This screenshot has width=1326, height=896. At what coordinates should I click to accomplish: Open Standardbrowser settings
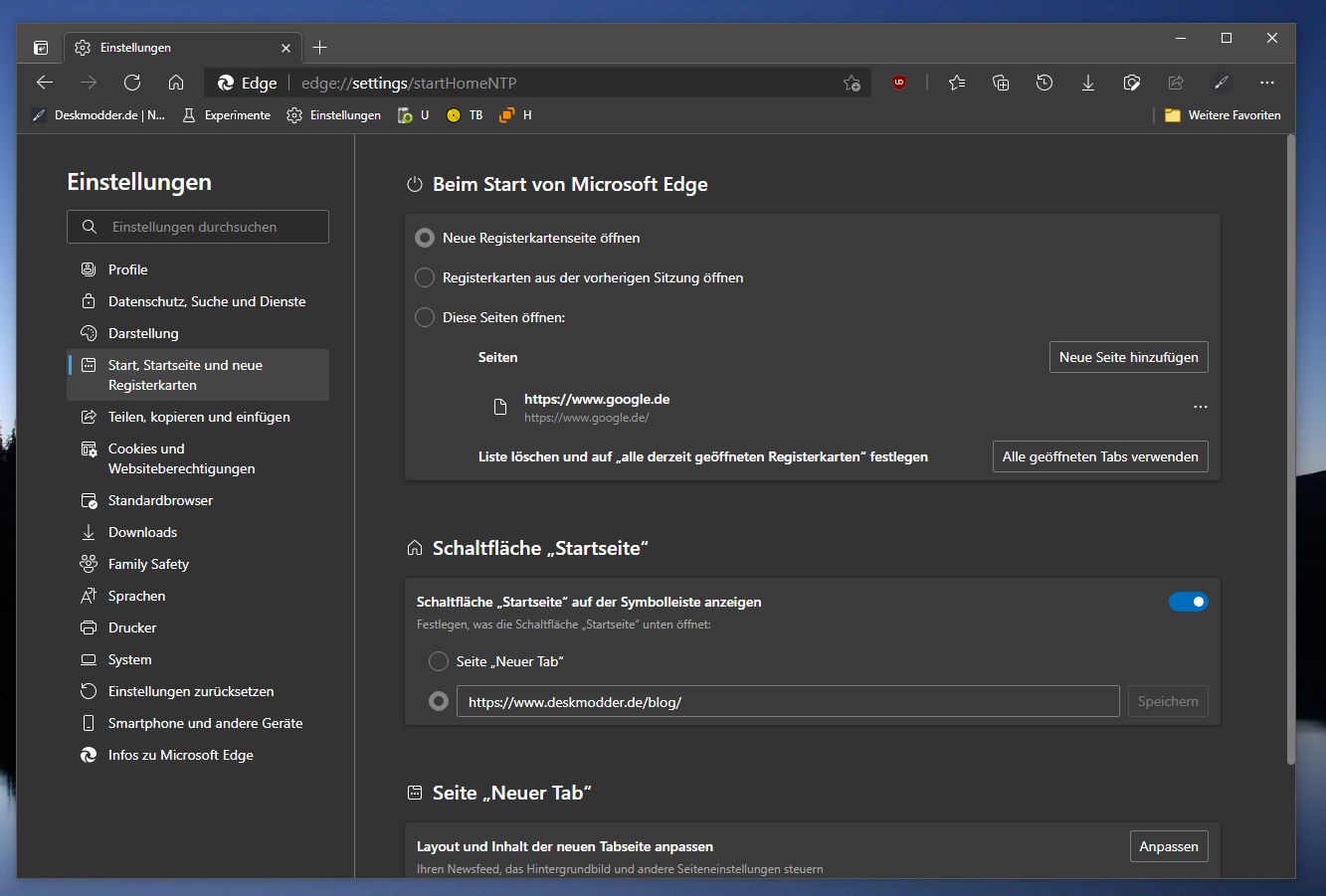[198, 500]
